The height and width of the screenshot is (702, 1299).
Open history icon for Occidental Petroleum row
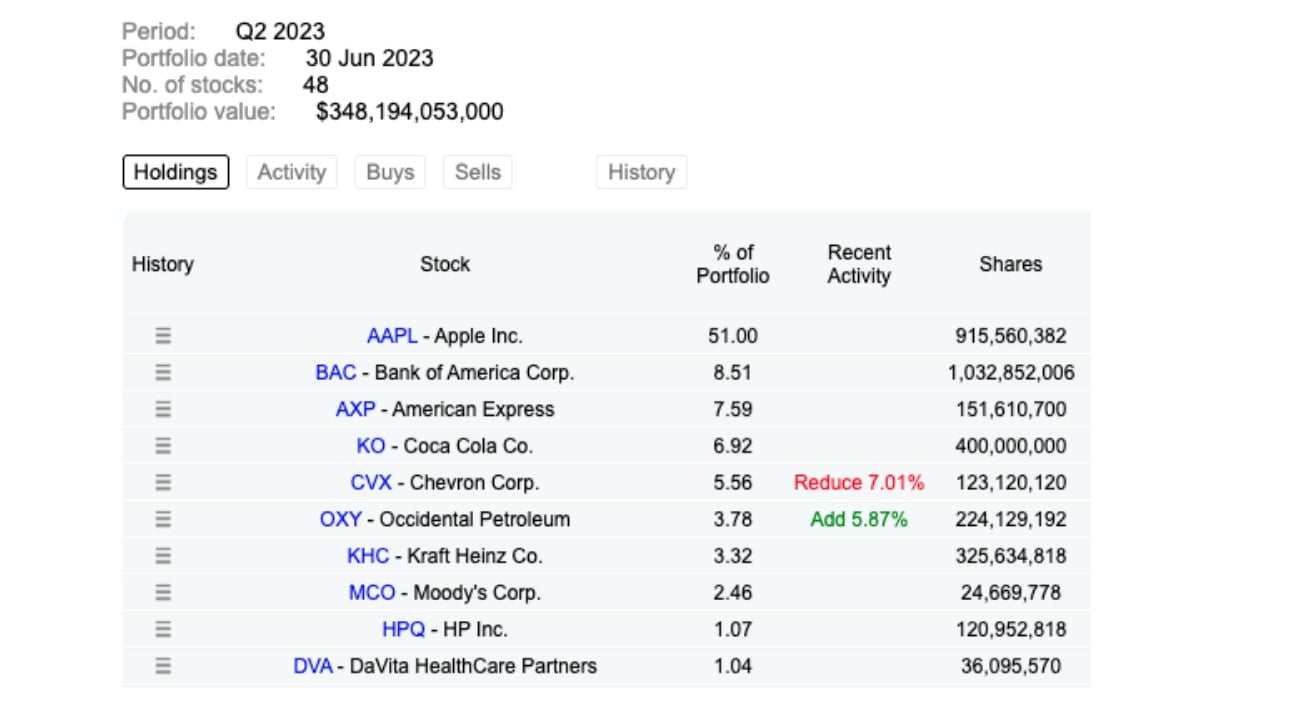coord(163,519)
